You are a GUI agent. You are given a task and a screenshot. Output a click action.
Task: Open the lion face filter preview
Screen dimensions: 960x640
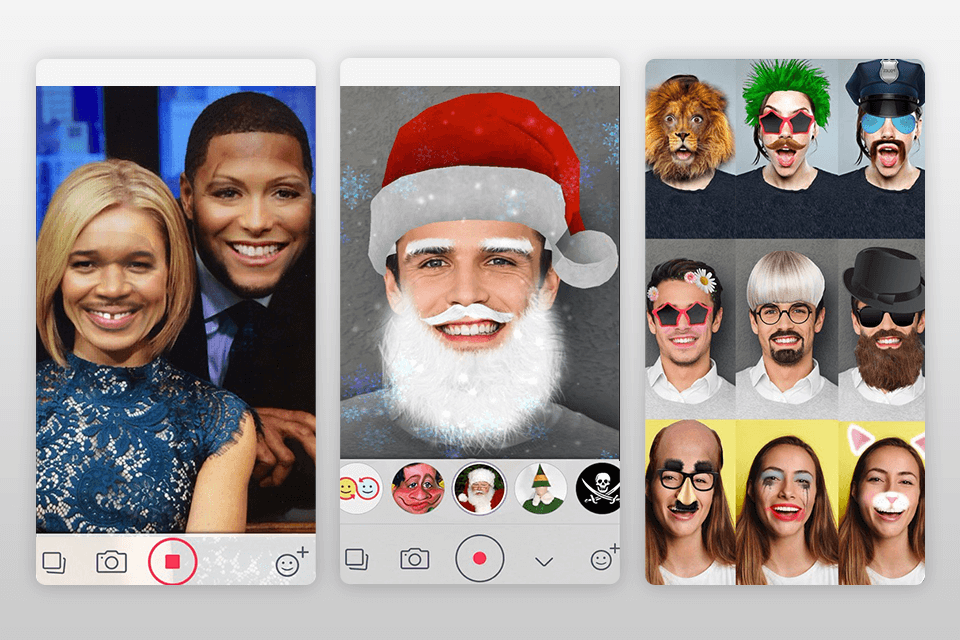tap(690, 148)
